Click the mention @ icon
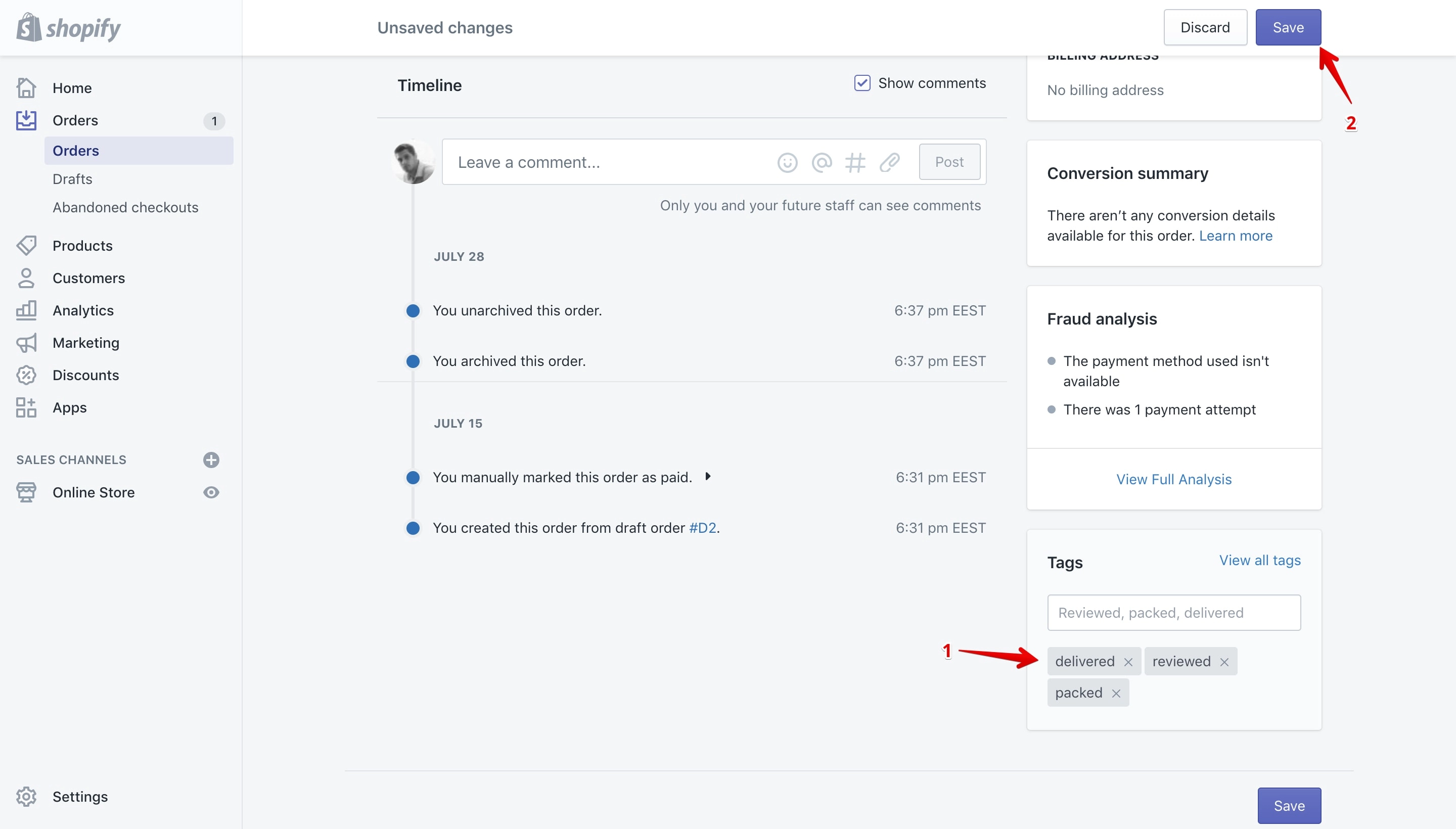This screenshot has height=829, width=1456. 821,162
